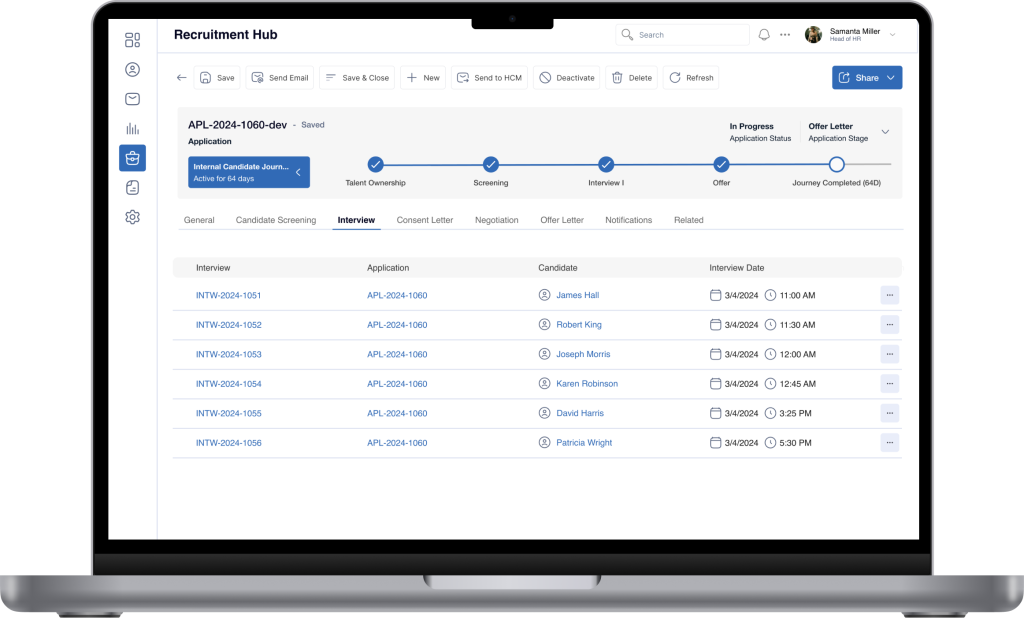Click the notification bell icon

point(764,35)
